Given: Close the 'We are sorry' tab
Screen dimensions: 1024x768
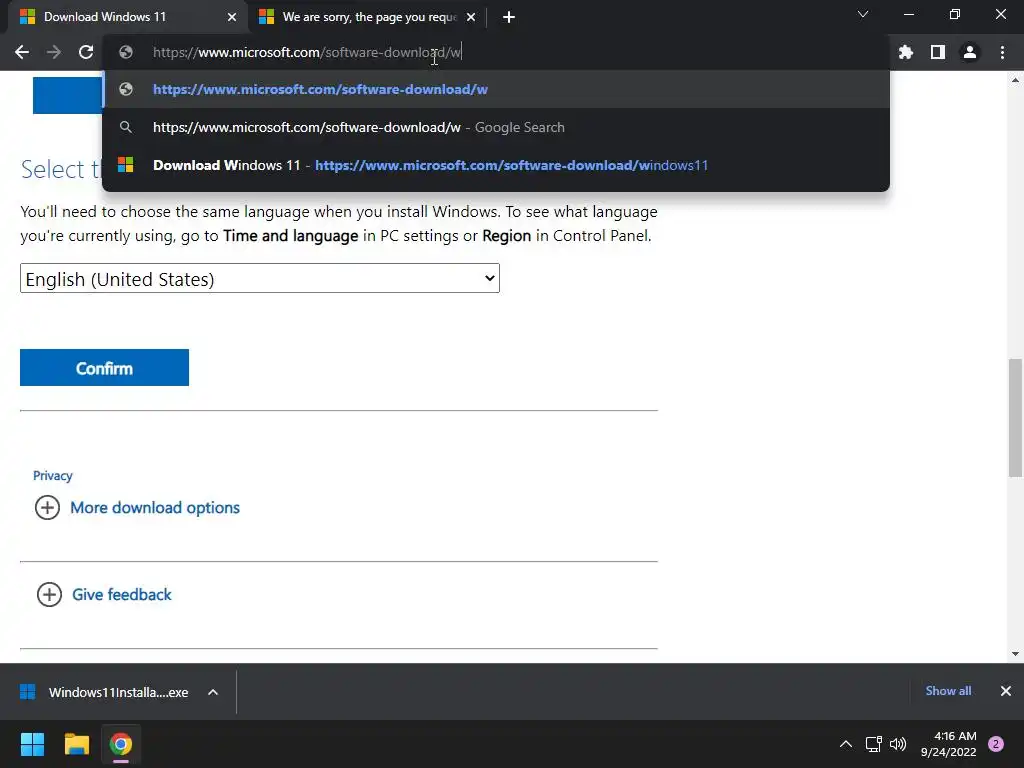Looking at the screenshot, I should tap(471, 17).
